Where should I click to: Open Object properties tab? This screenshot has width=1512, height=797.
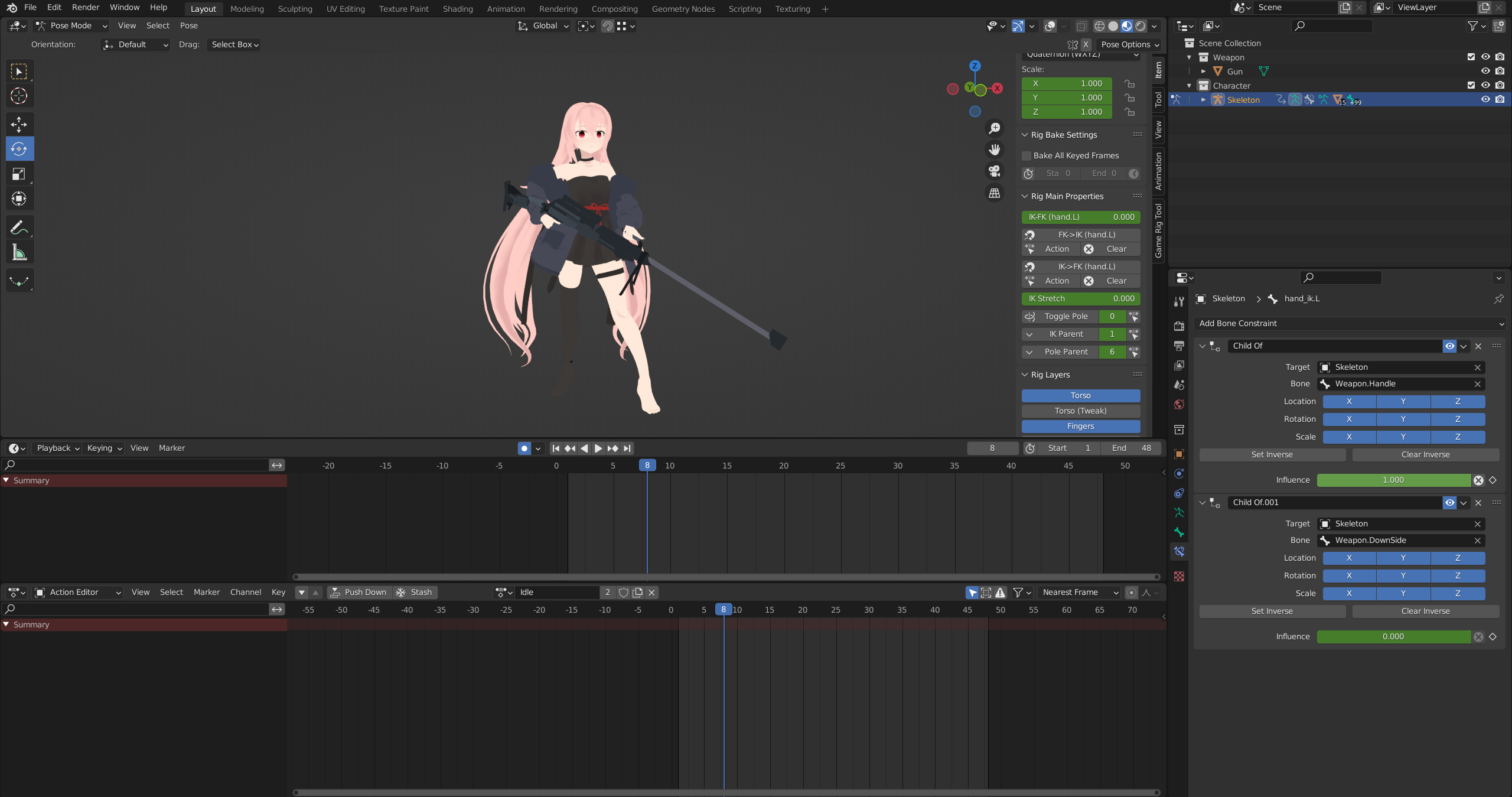(1179, 454)
